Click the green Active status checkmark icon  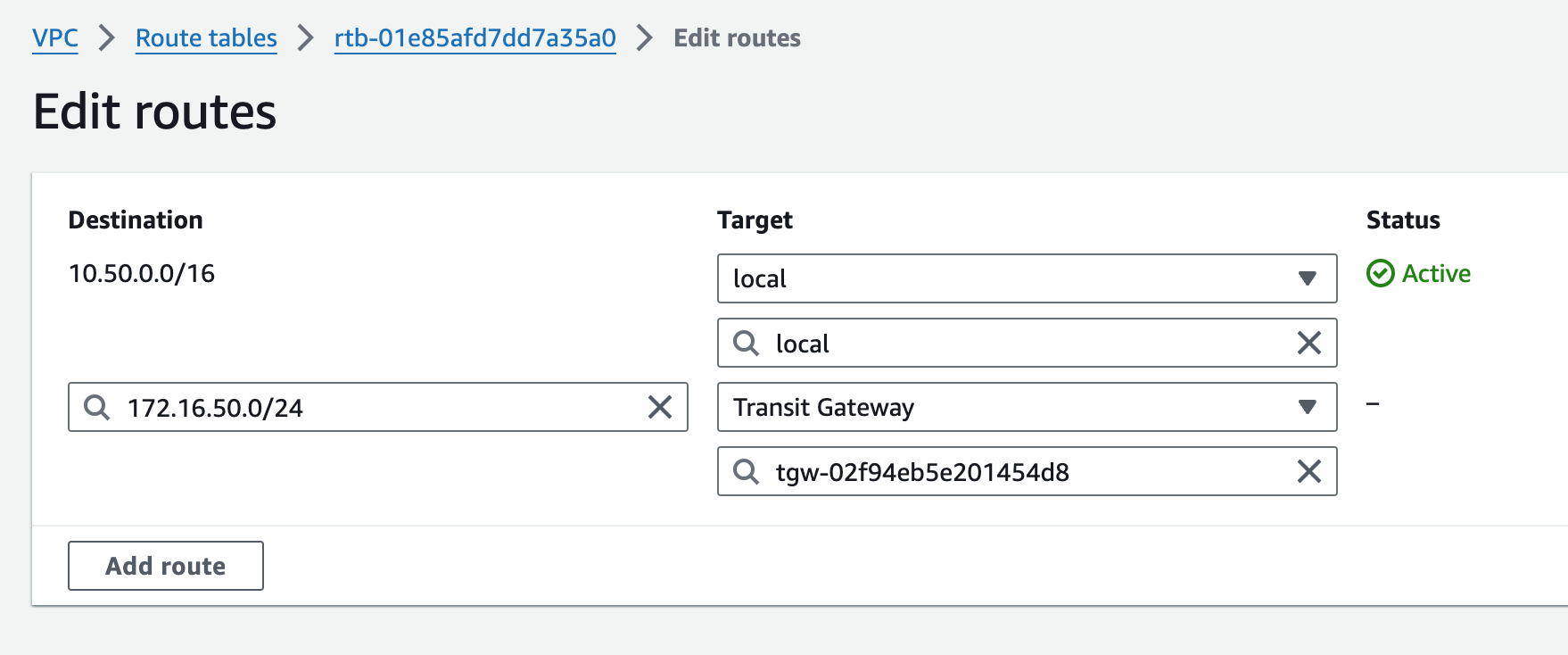pyautogui.click(x=1380, y=273)
